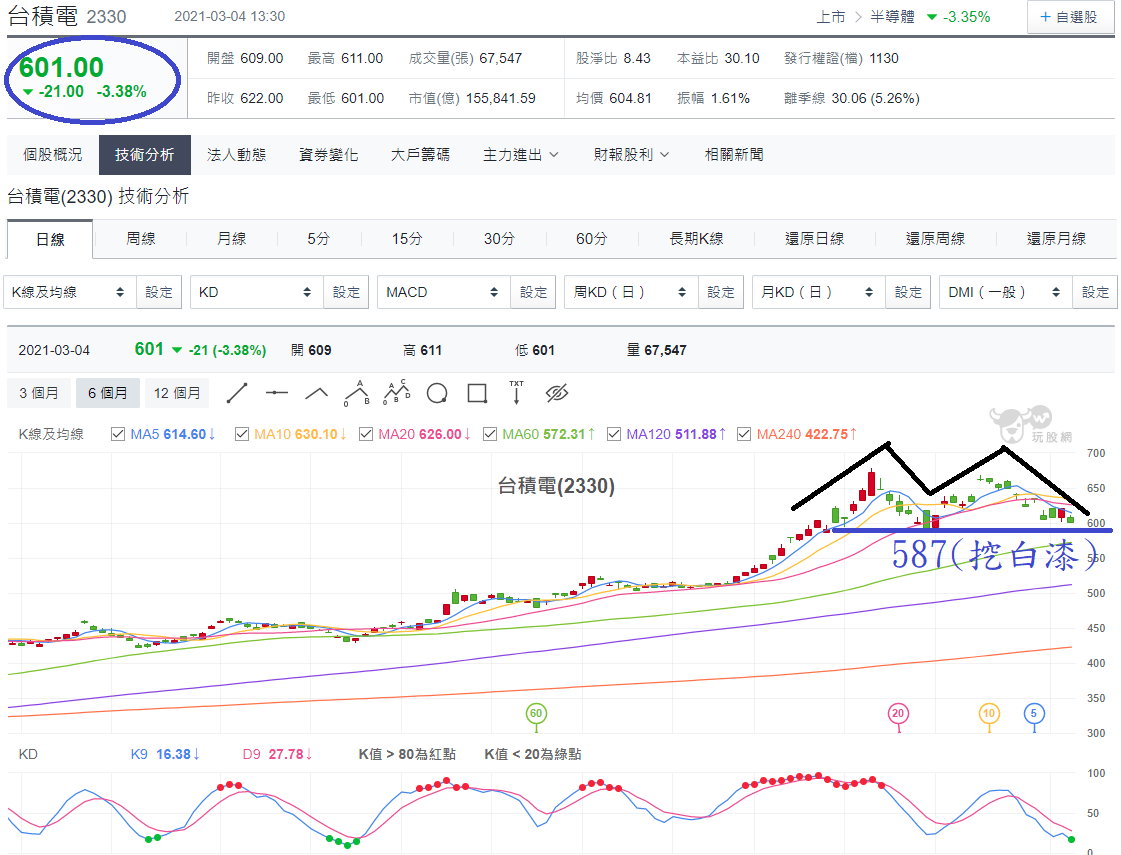Viewport: 1121px width, 855px height.
Task: Open the K線及均線 indicator dropdown
Action: (69, 292)
